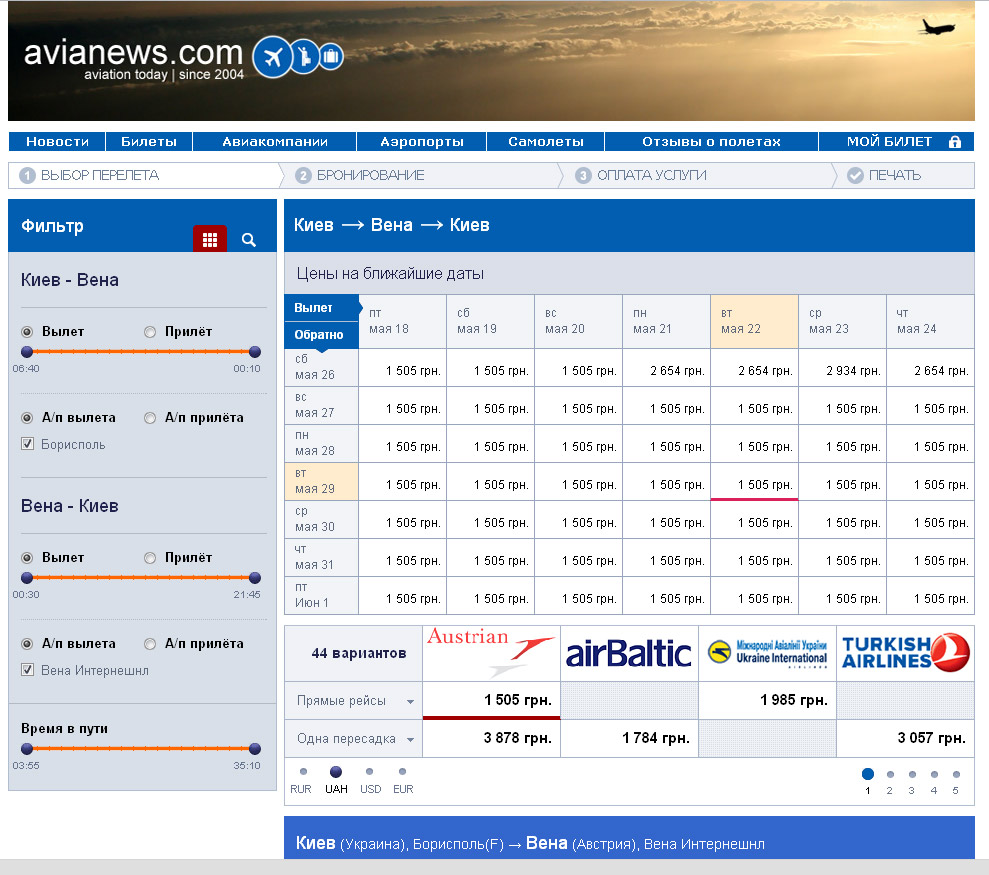This screenshot has height=875, width=989.
Task: Choose the Ukraine International Airlines logo
Action: [767, 653]
